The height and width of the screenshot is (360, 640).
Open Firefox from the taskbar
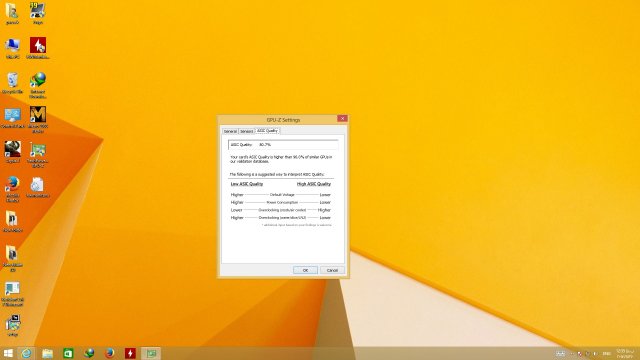point(109,353)
